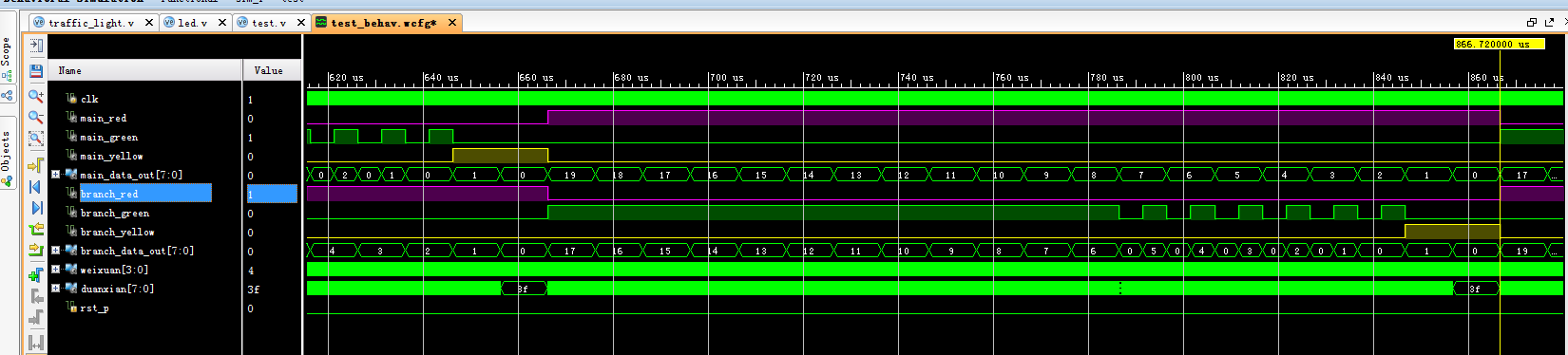This screenshot has width=1568, height=355.
Task: Click the branch_yellow waveform pulse near 850 us
Action: [x=1452, y=231]
